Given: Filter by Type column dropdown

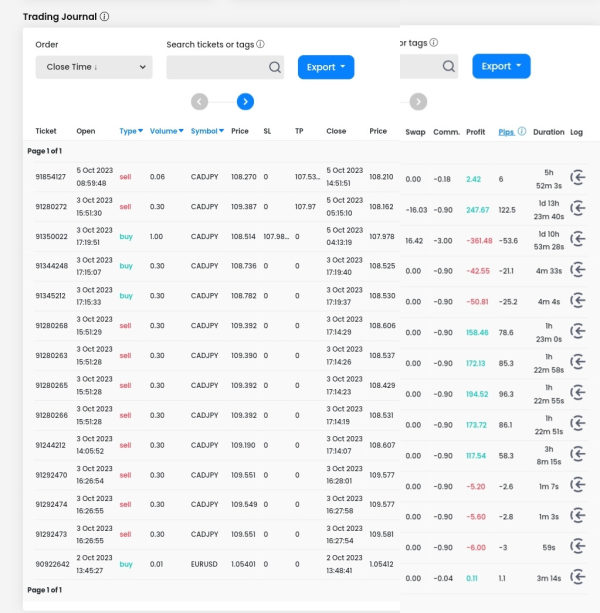Looking at the screenshot, I should (x=131, y=131).
